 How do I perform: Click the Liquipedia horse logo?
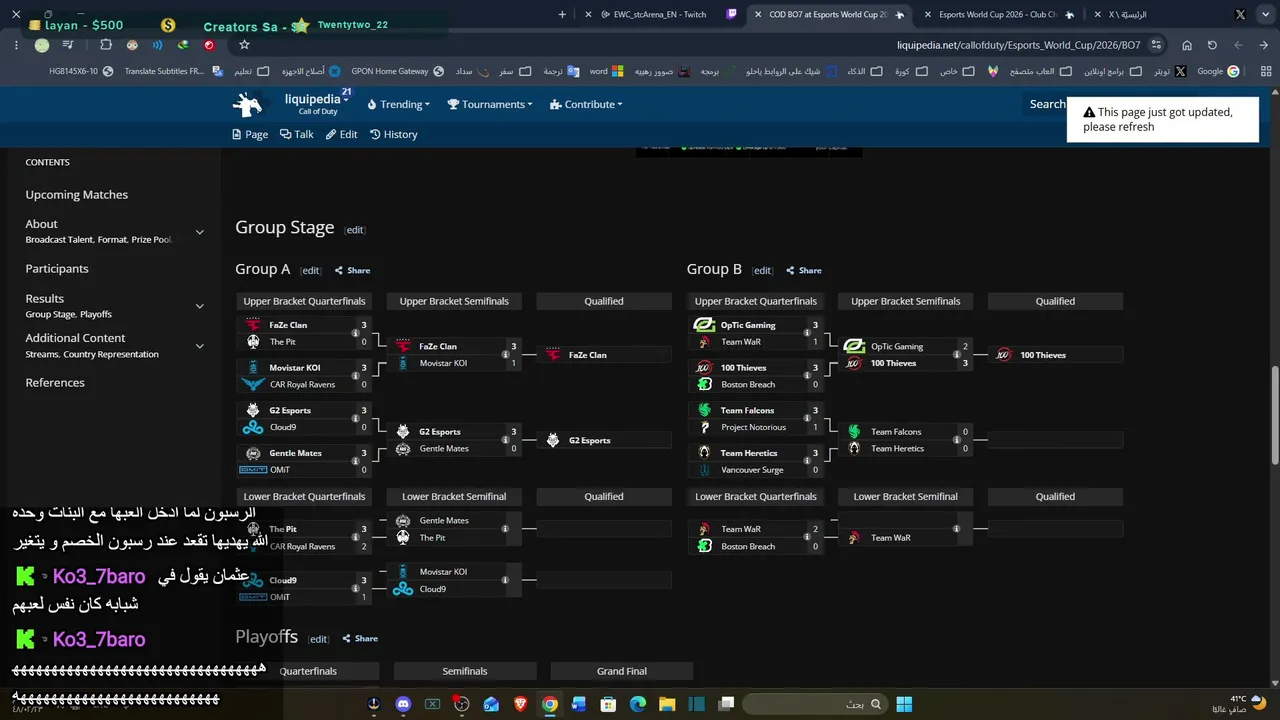[x=248, y=104]
